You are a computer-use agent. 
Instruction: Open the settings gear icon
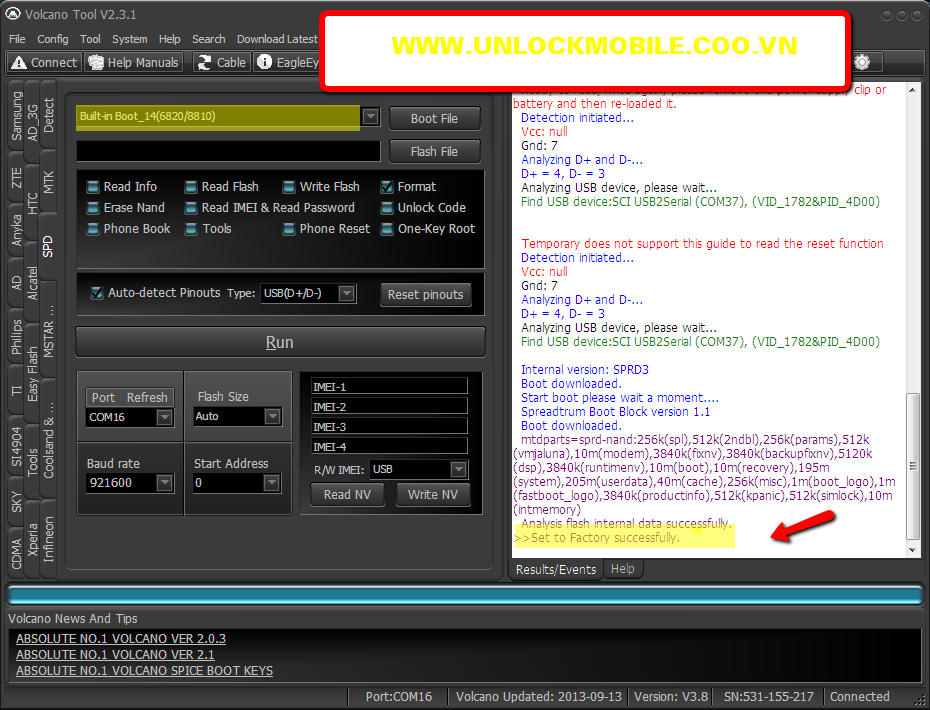pos(862,62)
